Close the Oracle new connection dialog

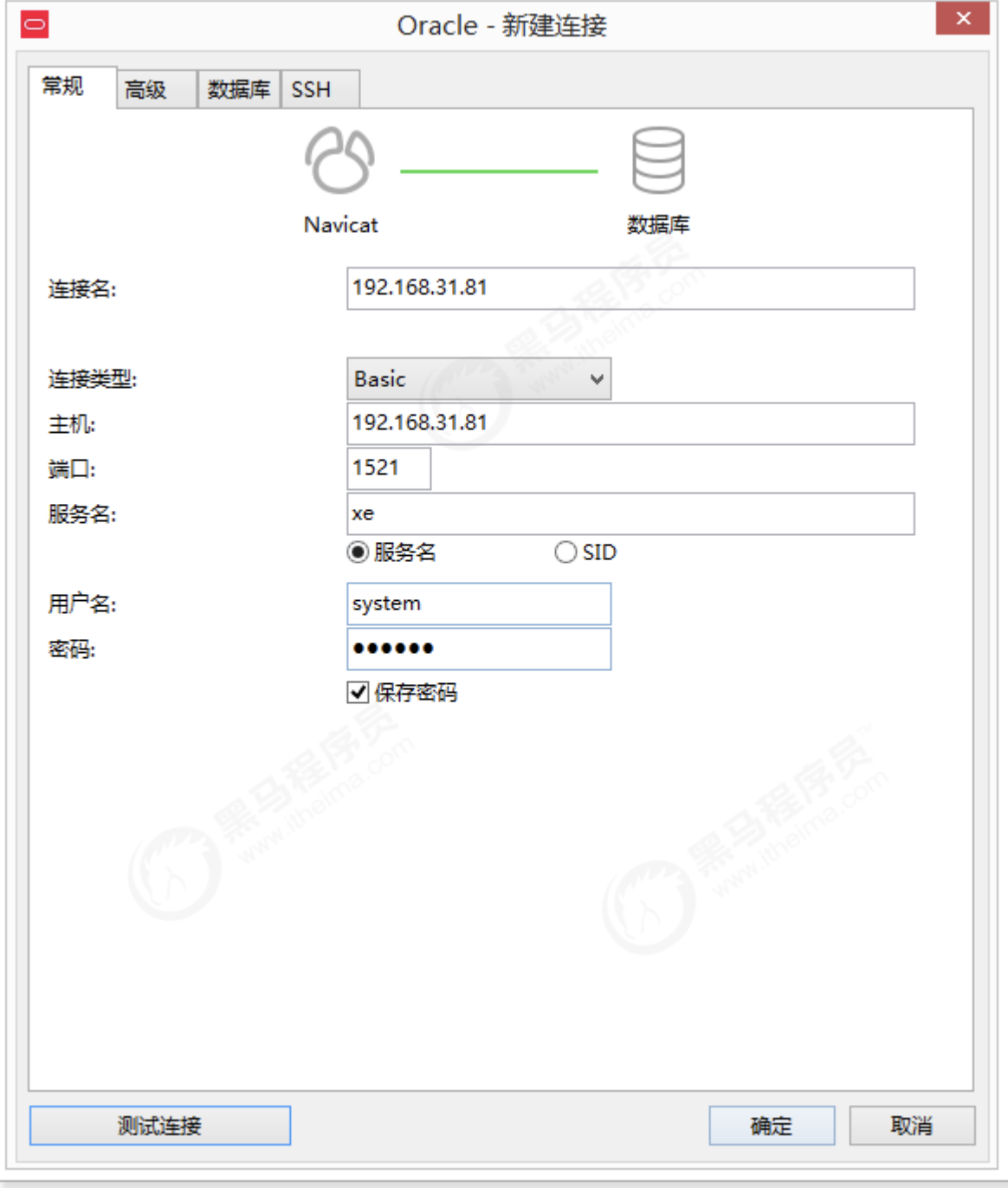click(x=962, y=18)
